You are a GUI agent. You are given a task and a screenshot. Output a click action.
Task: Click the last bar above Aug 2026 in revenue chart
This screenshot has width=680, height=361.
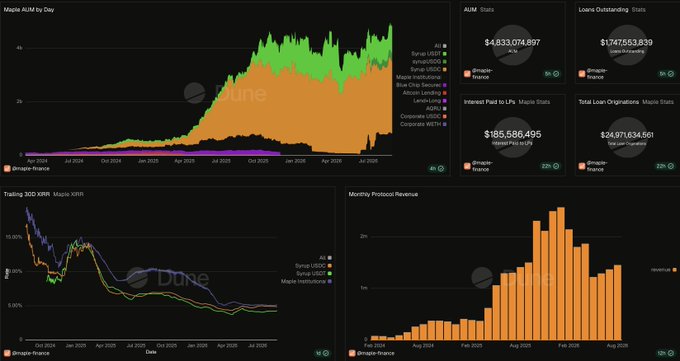point(618,302)
